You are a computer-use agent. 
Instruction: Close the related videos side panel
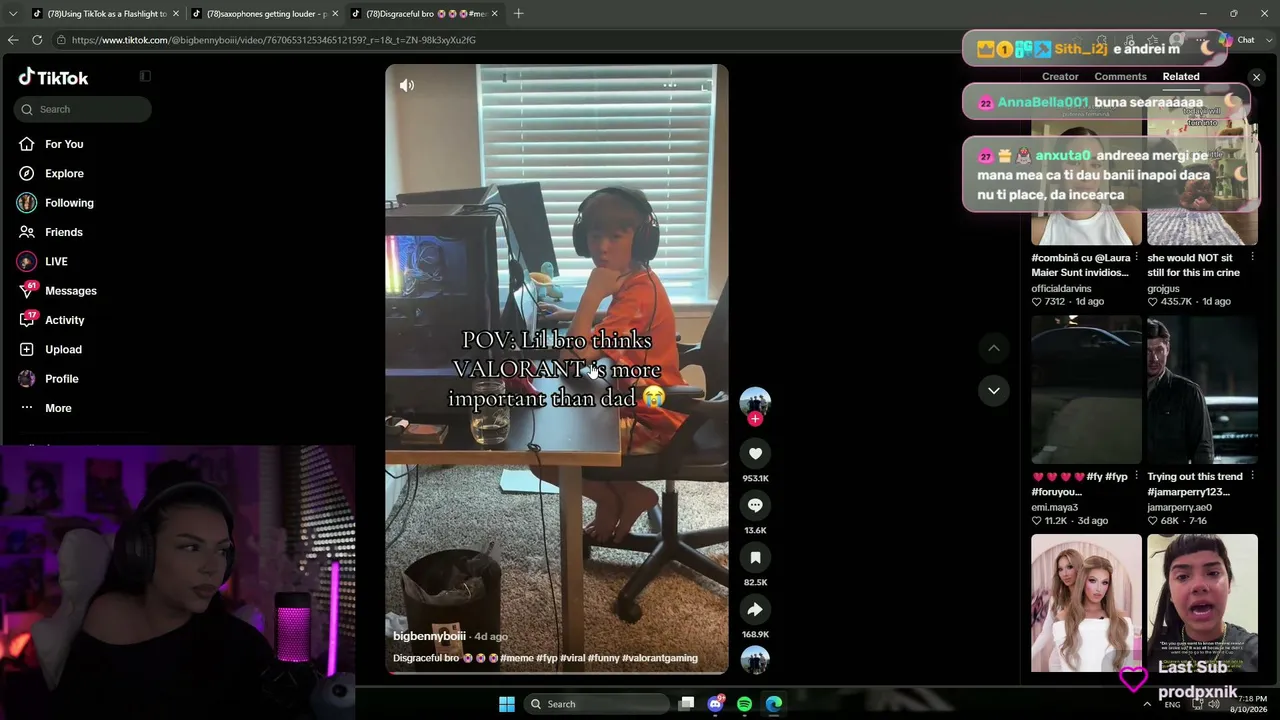coord(1257,77)
